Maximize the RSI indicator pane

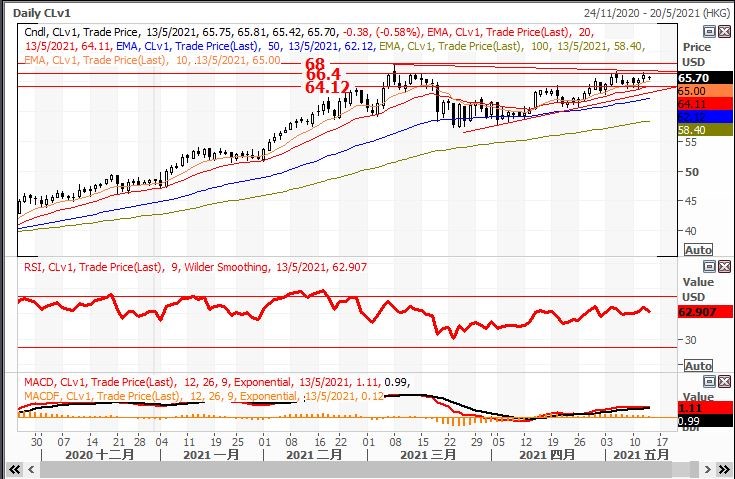point(709,266)
